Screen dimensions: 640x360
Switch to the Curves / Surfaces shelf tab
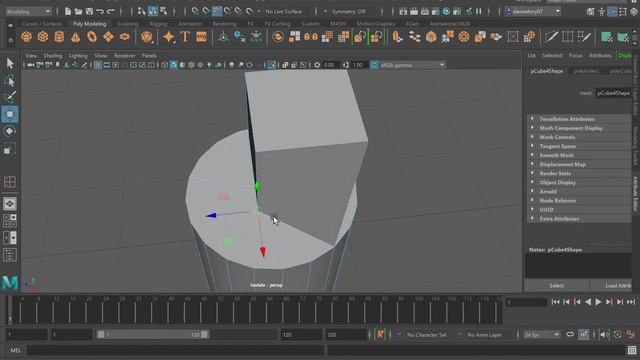coord(42,24)
